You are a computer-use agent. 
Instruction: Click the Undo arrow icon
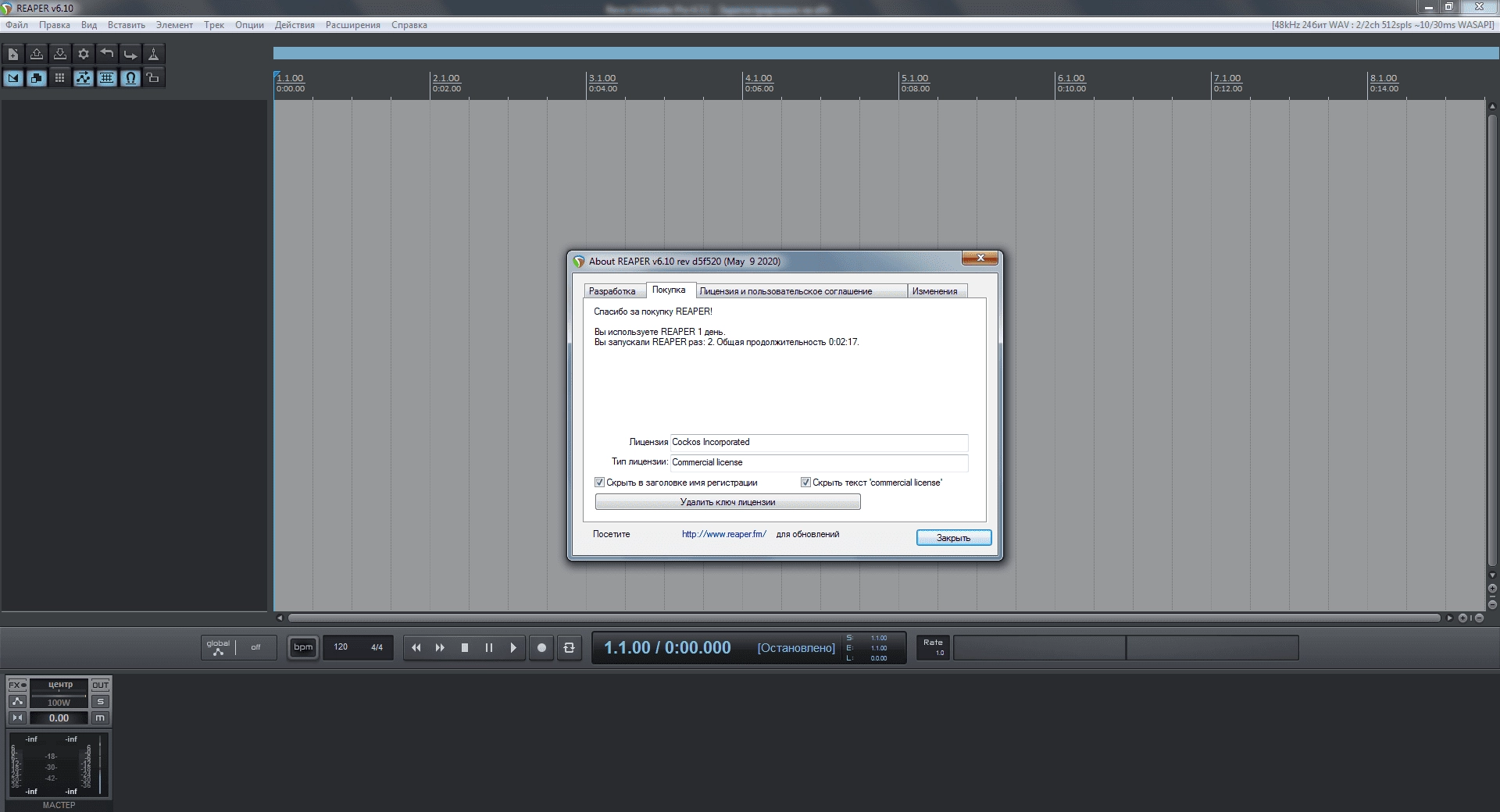coord(107,54)
